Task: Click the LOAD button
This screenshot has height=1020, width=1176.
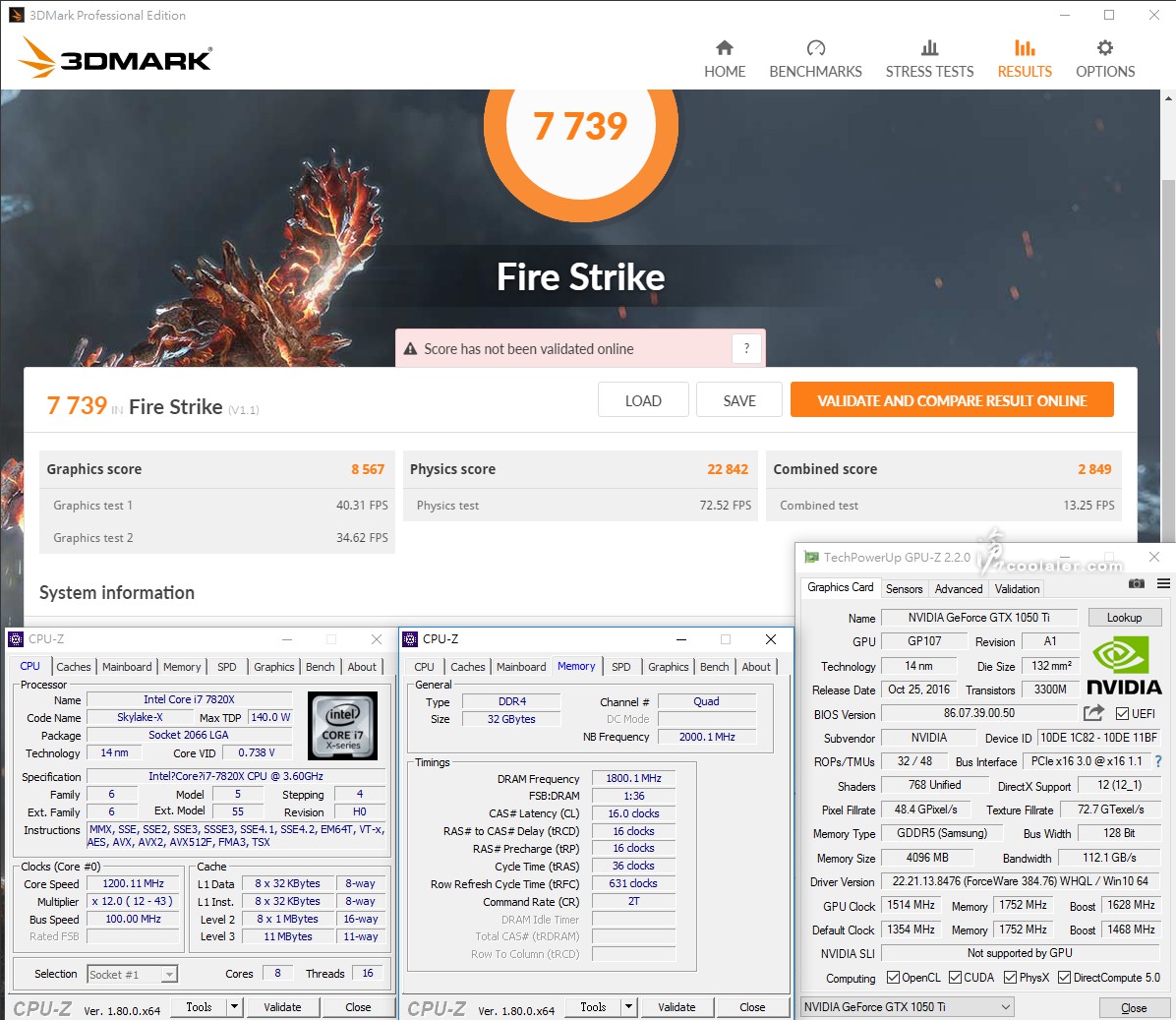Action: coord(643,400)
